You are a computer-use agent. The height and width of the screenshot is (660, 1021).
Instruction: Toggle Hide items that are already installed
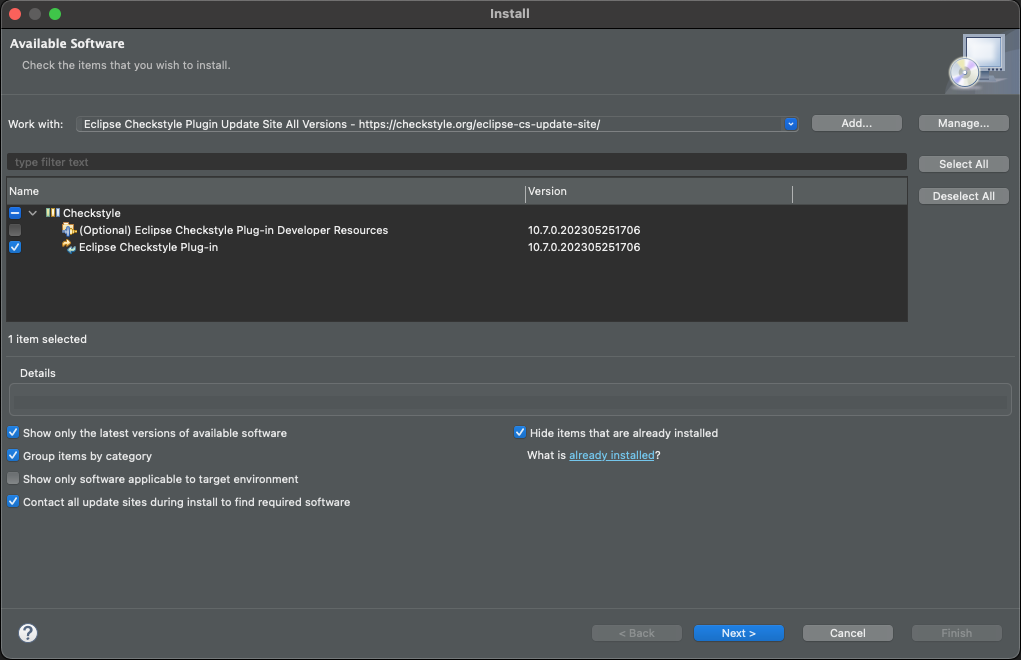[x=519, y=432]
